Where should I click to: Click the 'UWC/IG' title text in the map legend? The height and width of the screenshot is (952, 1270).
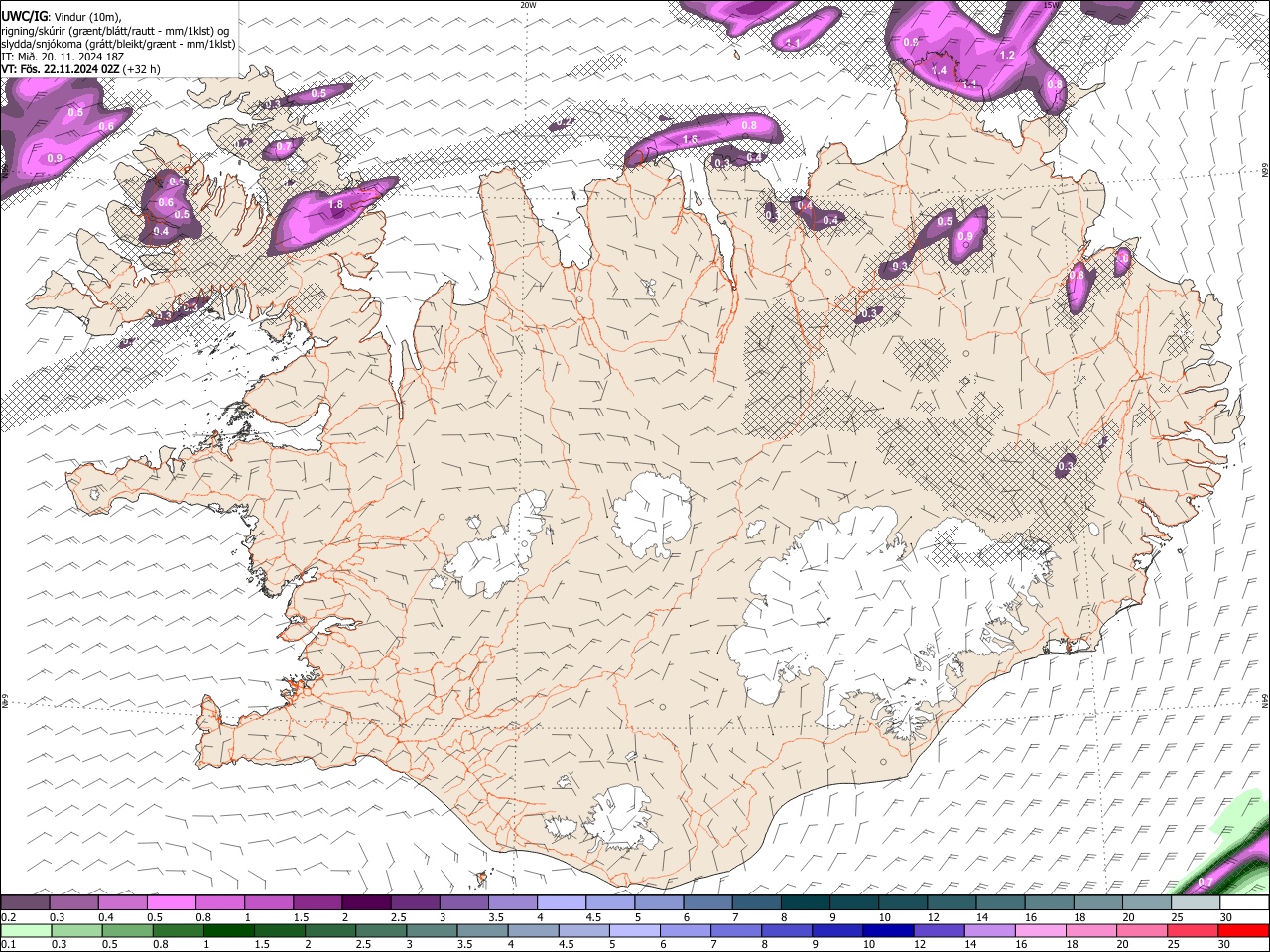(x=23, y=16)
